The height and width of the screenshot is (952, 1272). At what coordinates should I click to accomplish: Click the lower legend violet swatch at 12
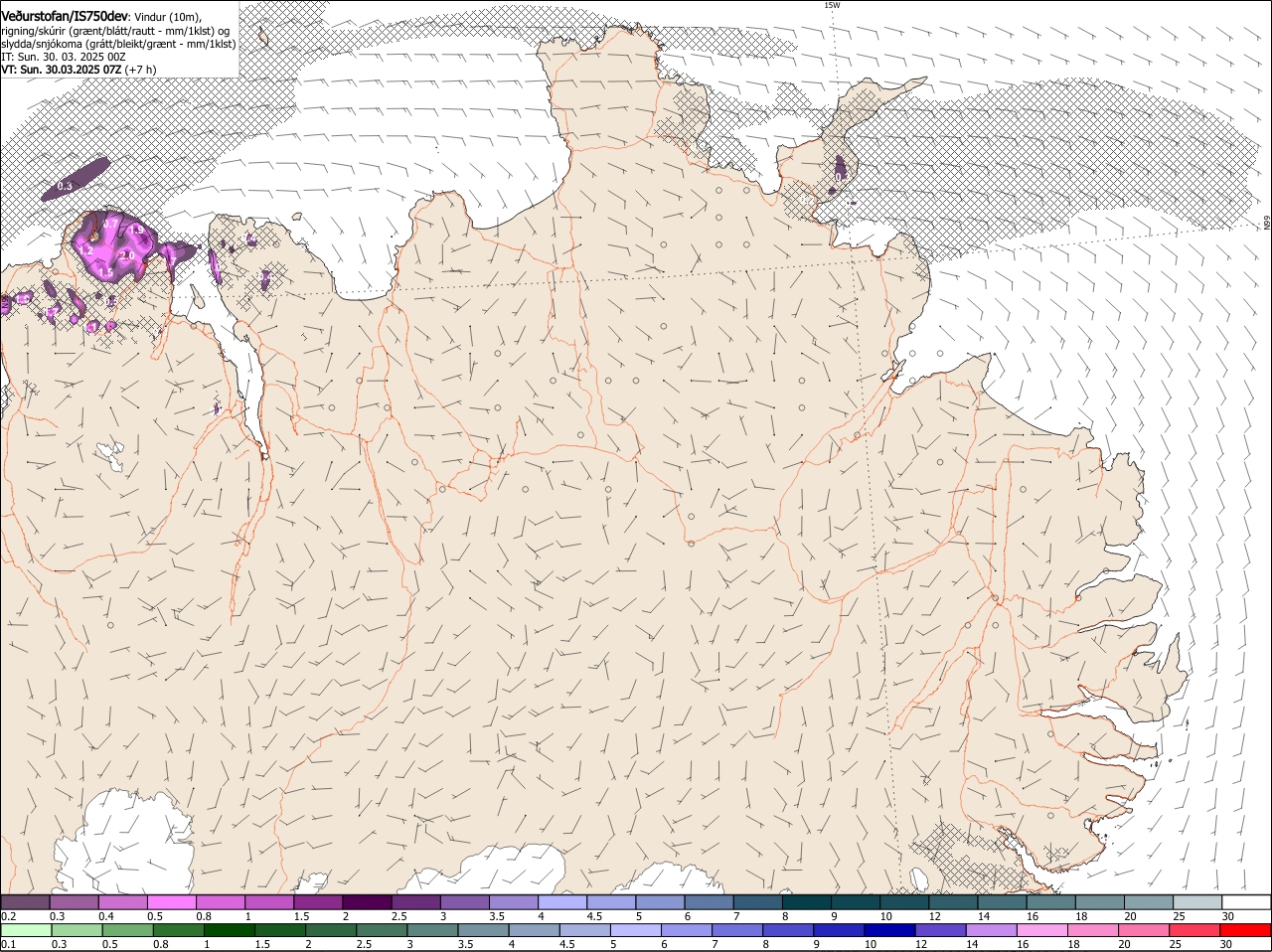(x=939, y=931)
